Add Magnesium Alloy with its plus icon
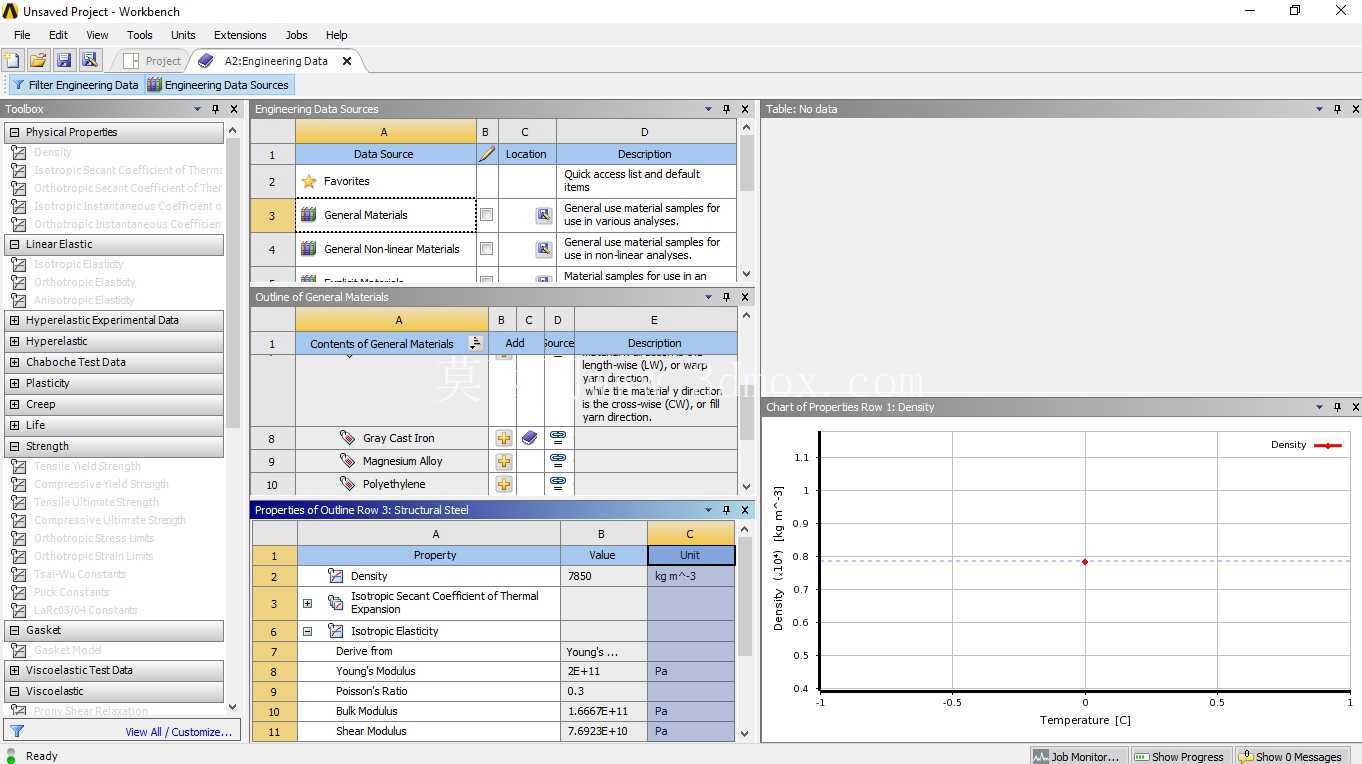Image resolution: width=1362 pixels, height=764 pixels. point(503,461)
